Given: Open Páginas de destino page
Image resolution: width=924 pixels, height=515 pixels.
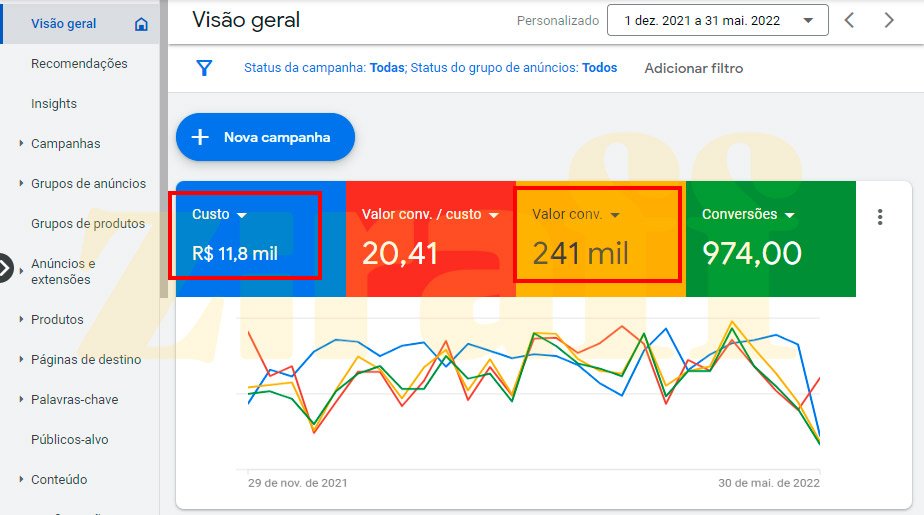Looking at the screenshot, I should (x=86, y=359).
